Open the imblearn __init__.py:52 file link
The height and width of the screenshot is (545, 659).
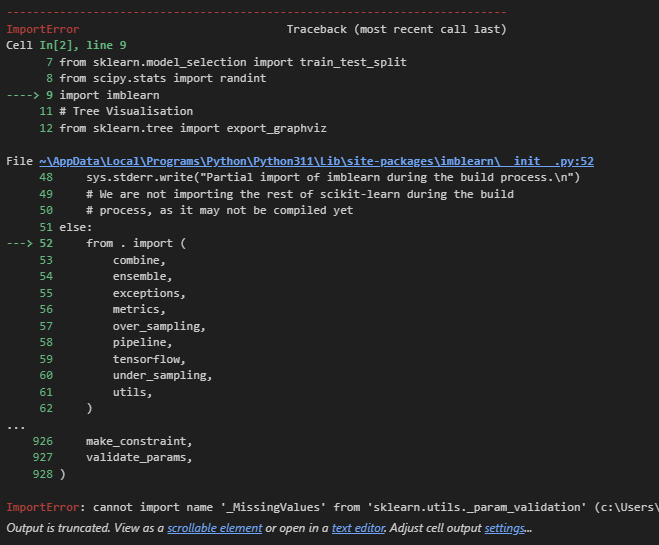pyautogui.click(x=316, y=161)
